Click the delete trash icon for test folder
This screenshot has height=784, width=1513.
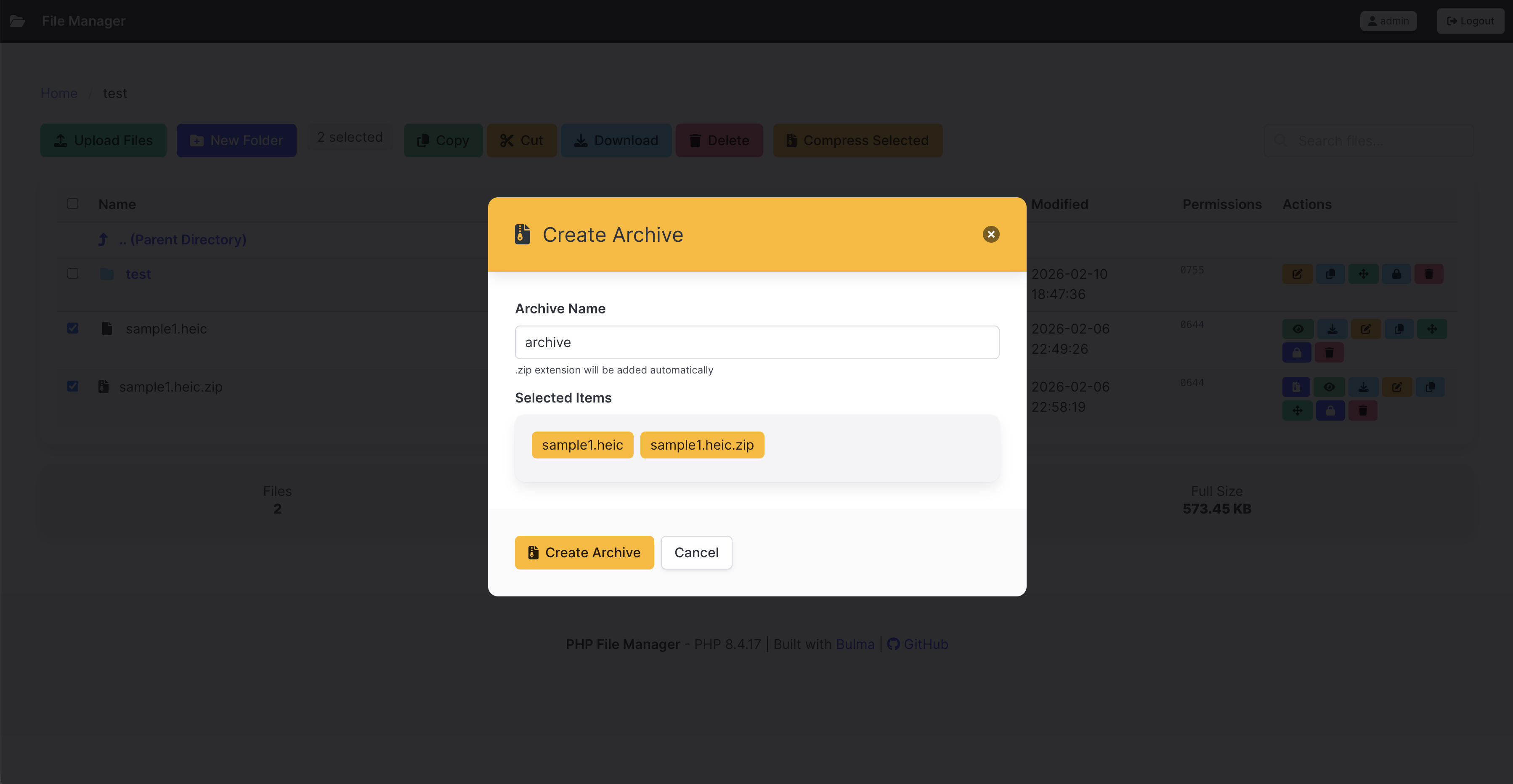[1429, 274]
